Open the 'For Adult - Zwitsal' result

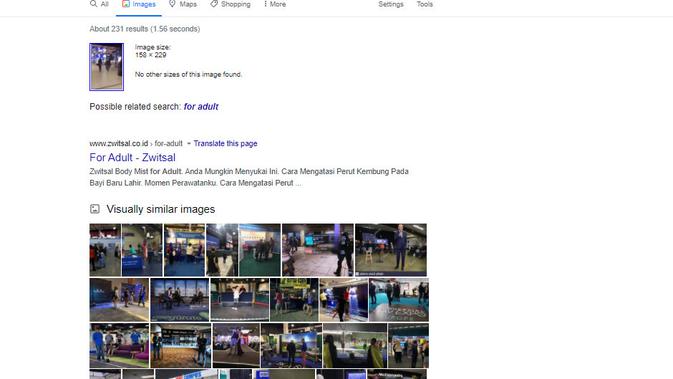tap(132, 158)
